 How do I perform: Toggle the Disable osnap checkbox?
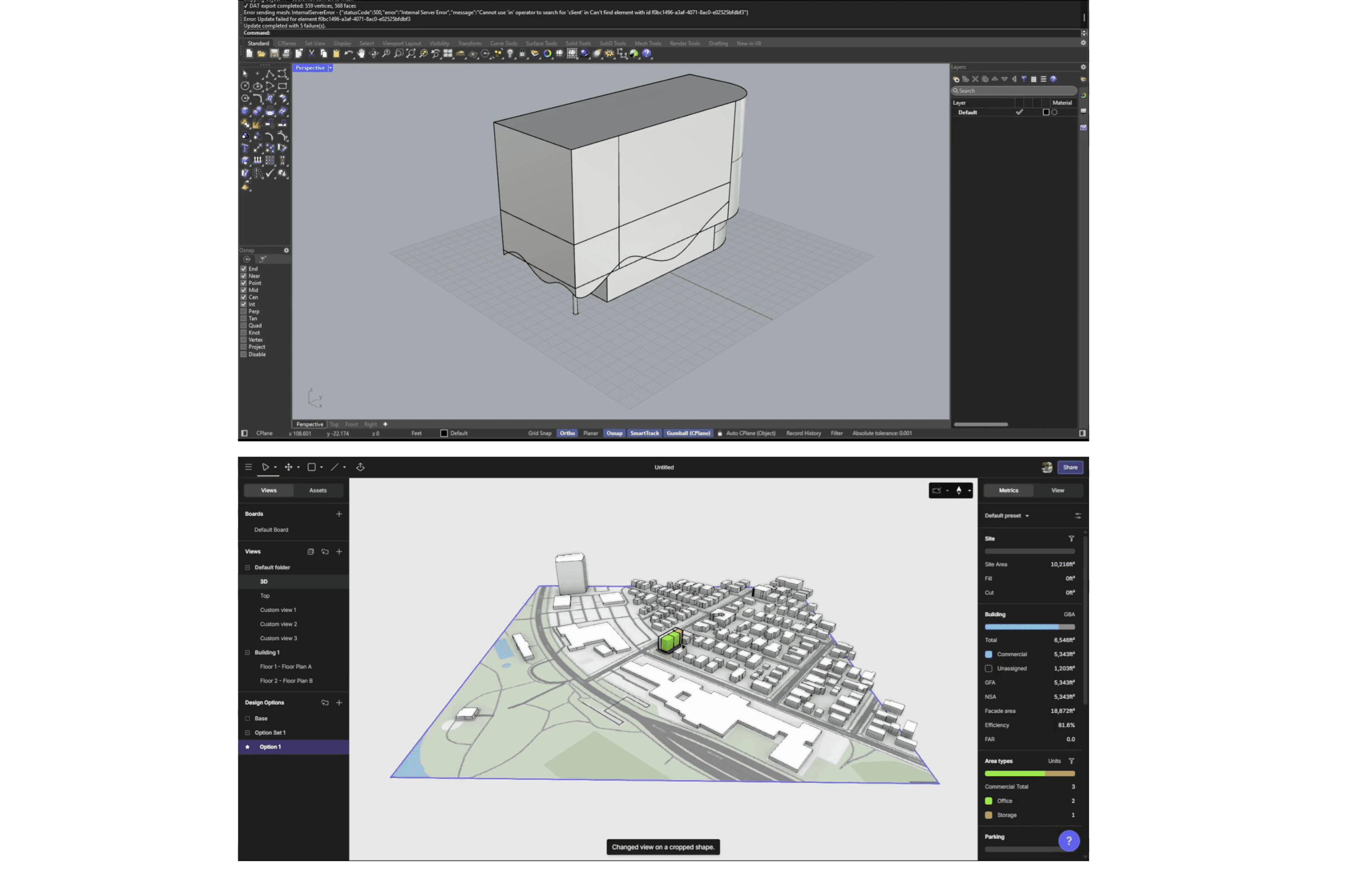coord(244,355)
